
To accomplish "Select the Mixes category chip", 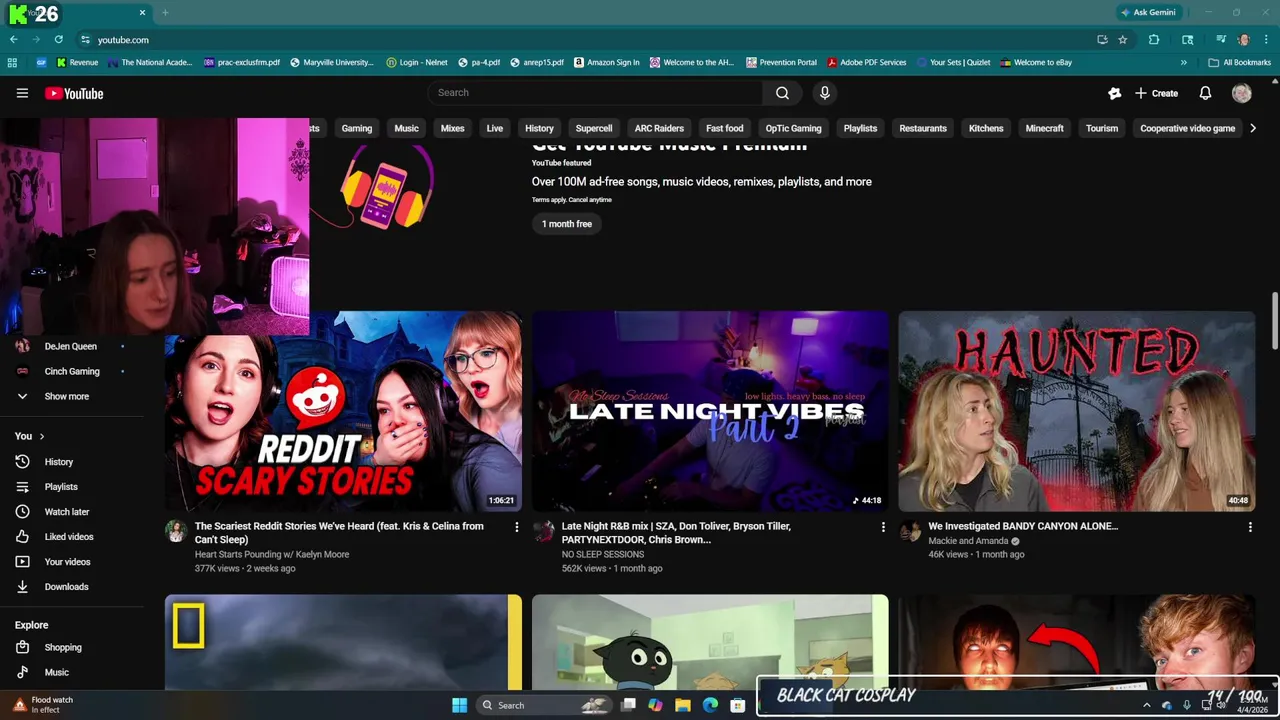I will [x=453, y=128].
